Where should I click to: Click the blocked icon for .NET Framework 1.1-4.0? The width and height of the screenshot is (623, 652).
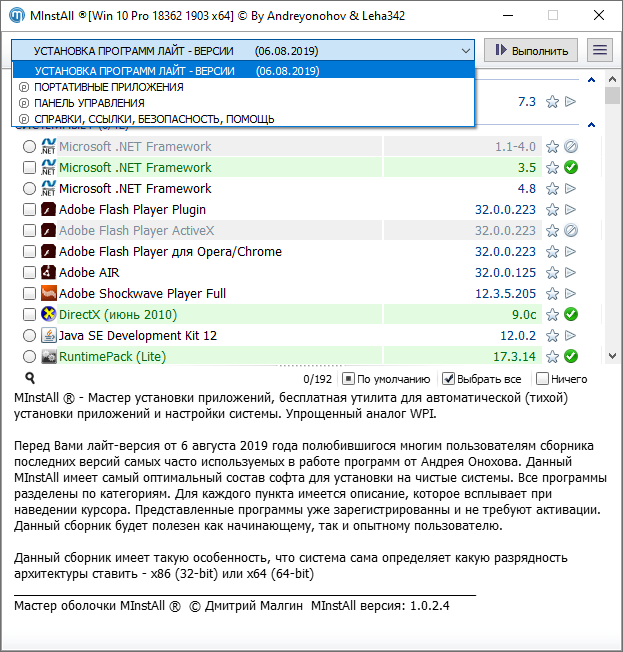(x=571, y=146)
